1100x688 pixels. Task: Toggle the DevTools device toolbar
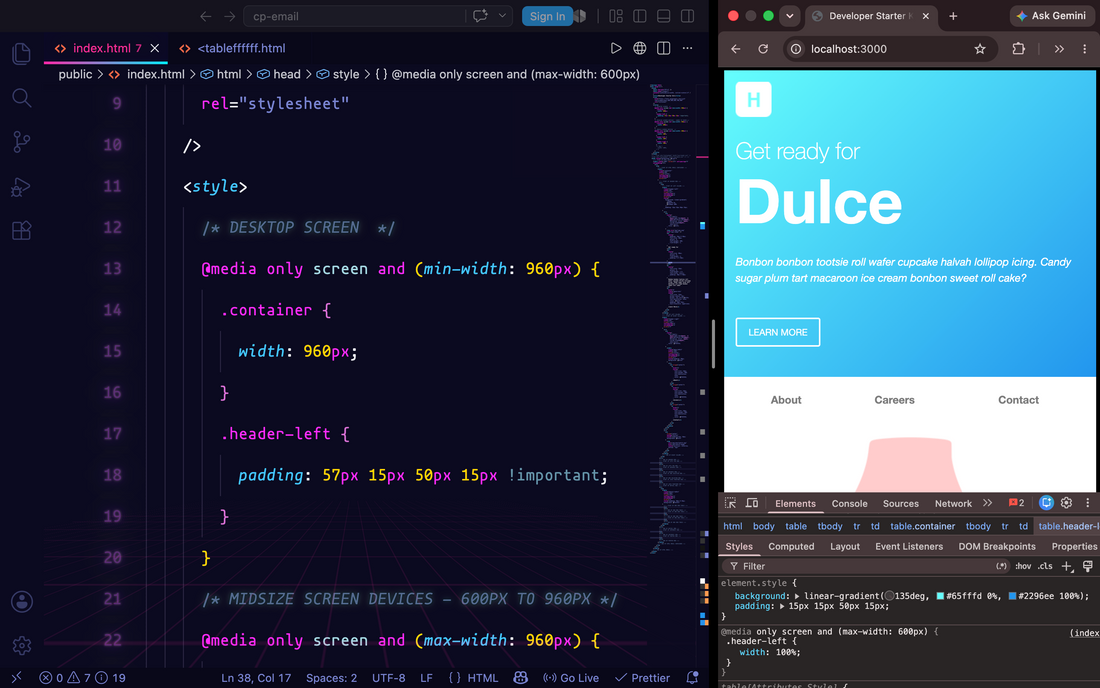point(752,504)
